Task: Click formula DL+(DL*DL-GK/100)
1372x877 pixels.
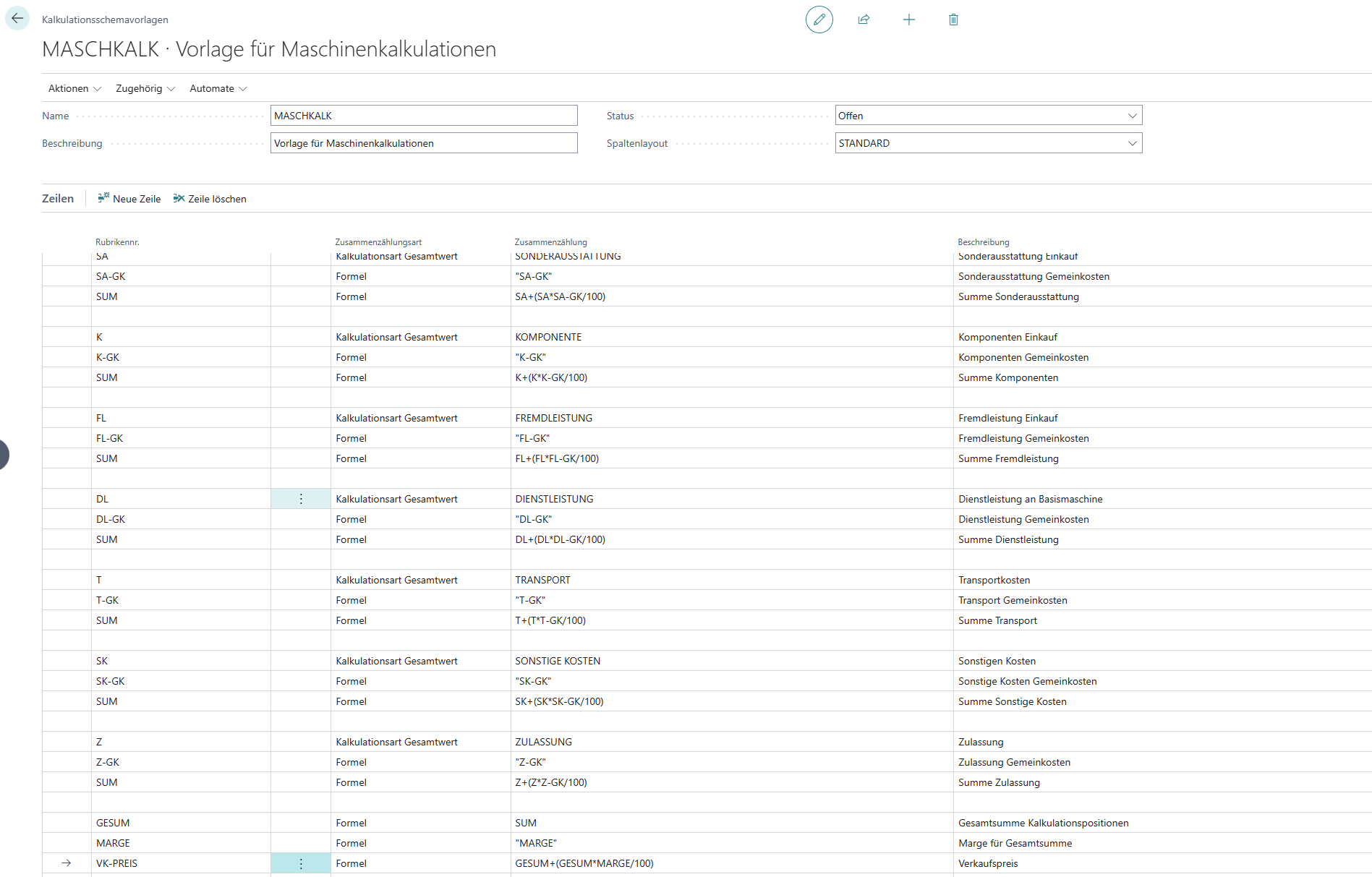Action: [561, 539]
